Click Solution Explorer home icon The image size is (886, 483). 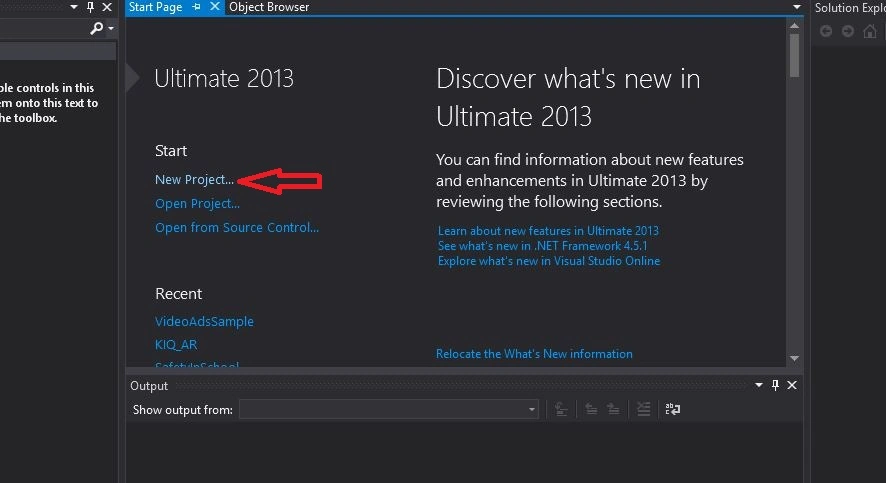(870, 31)
